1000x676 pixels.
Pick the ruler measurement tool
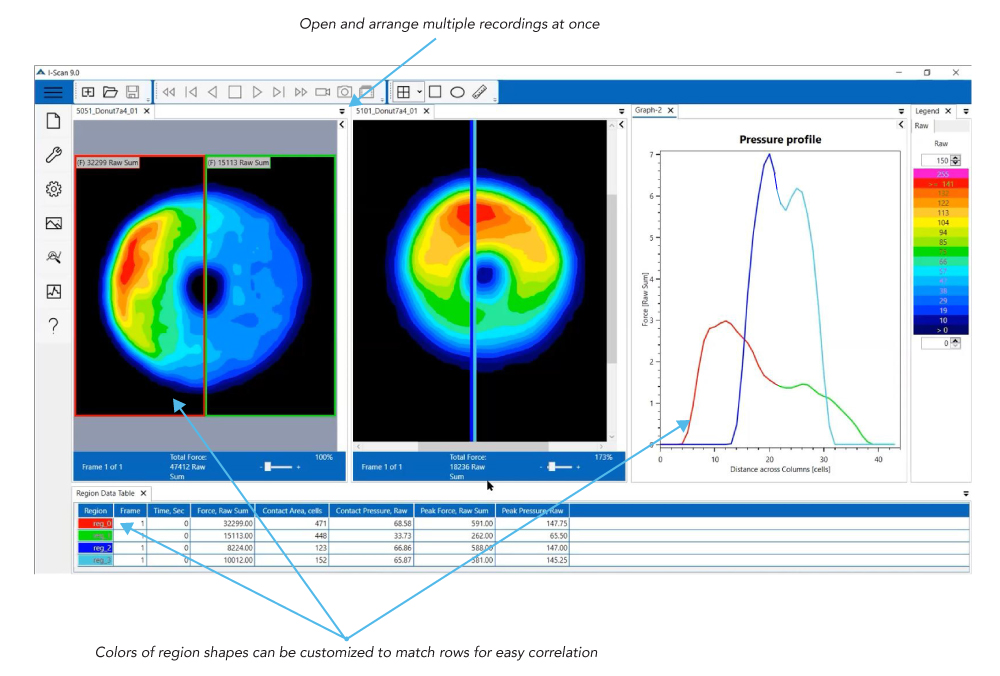tap(479, 91)
